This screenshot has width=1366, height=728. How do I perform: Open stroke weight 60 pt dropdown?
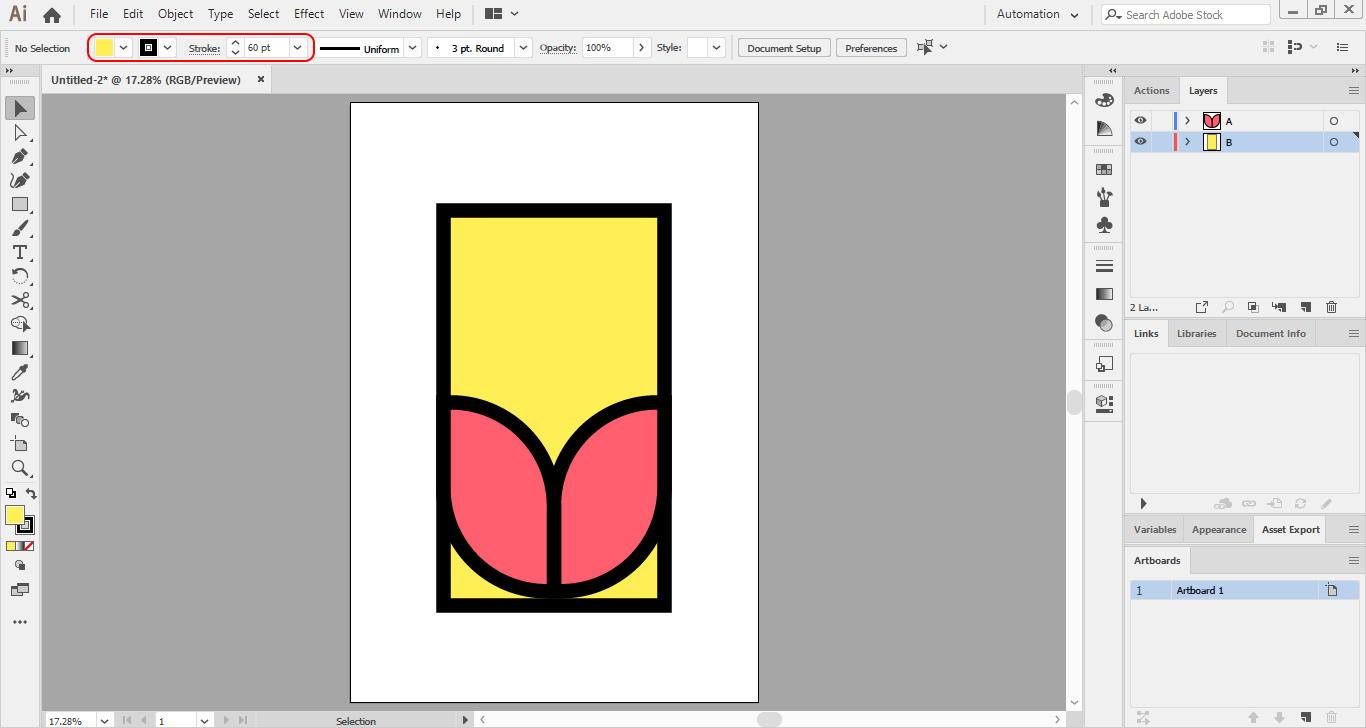pyautogui.click(x=297, y=48)
